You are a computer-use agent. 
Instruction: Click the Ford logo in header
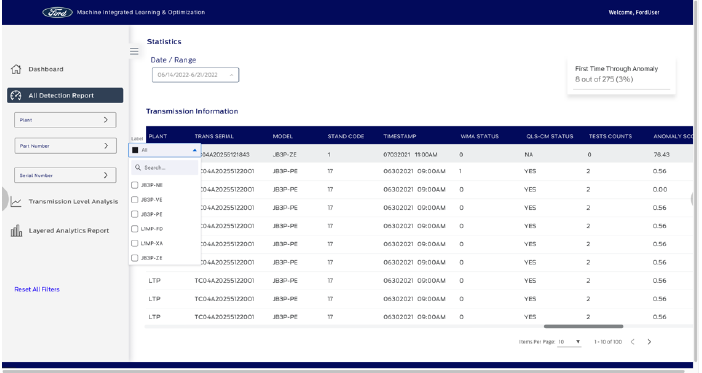(x=57, y=13)
